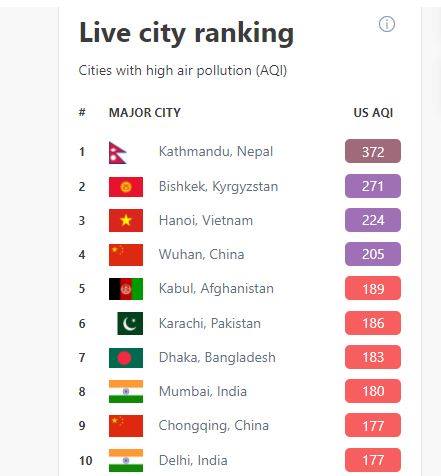This screenshot has width=441, height=476.
Task: Click the 372 AQI badge
Action: [373, 151]
